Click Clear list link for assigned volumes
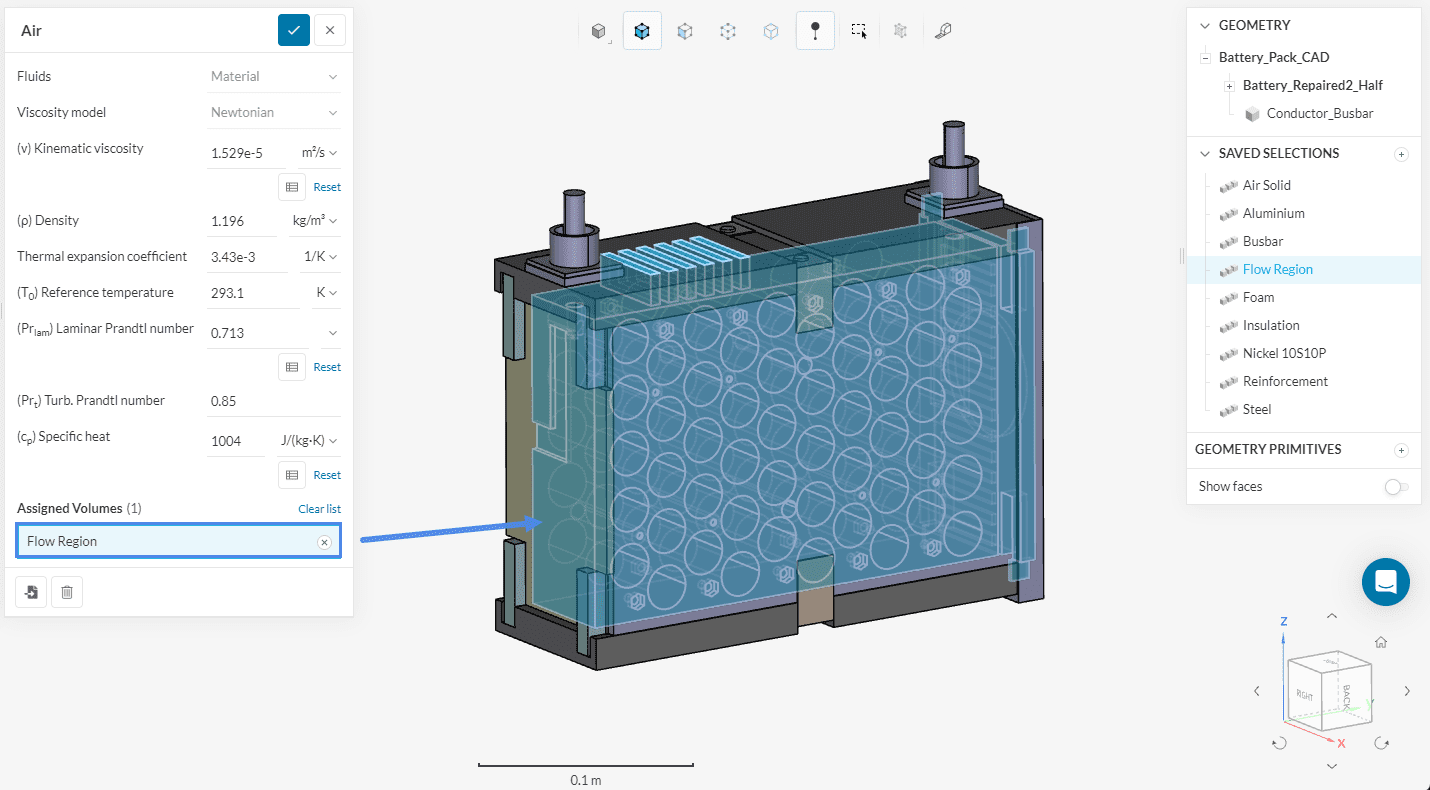 pos(319,509)
